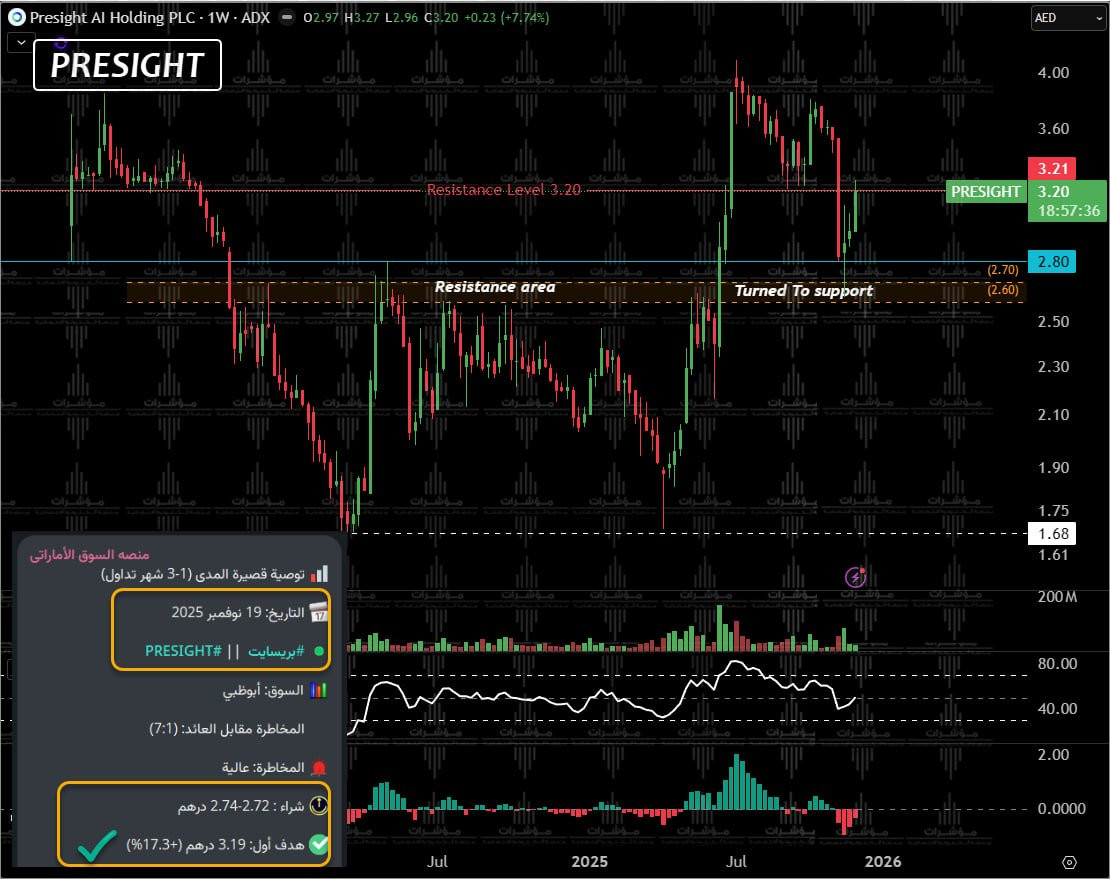The height and width of the screenshot is (879, 1110).
Task: Click the first target 3.19 درهم line
Action: [x=215, y=844]
